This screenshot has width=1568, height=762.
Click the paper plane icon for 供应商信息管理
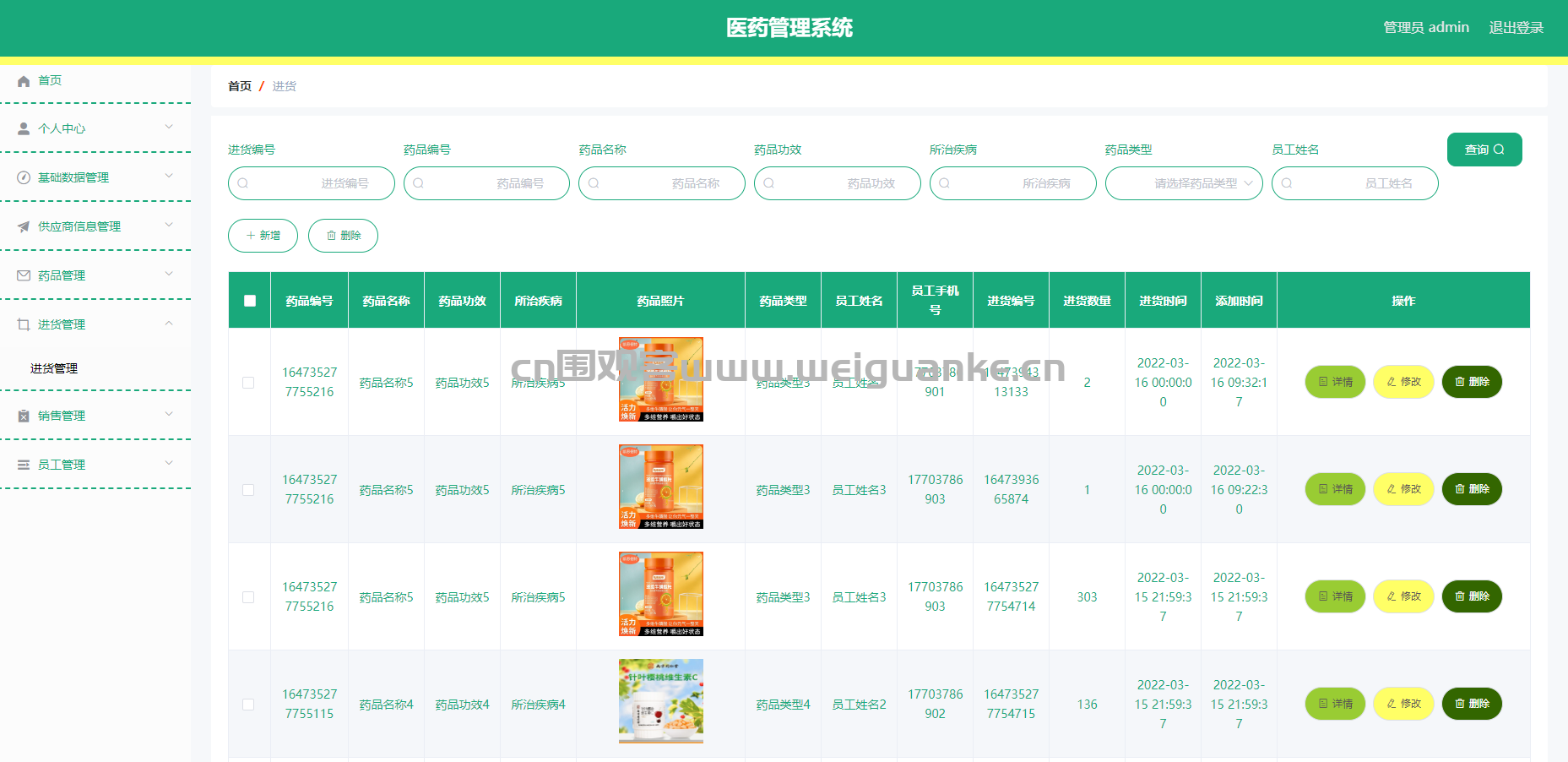point(24,226)
